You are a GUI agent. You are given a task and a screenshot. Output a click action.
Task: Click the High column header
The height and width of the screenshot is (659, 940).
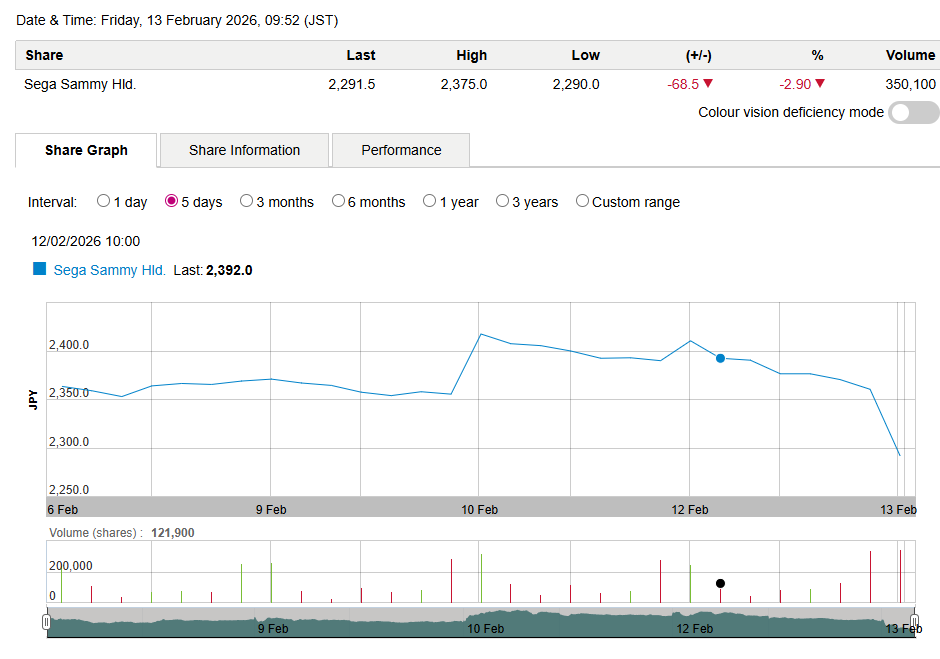[472, 55]
